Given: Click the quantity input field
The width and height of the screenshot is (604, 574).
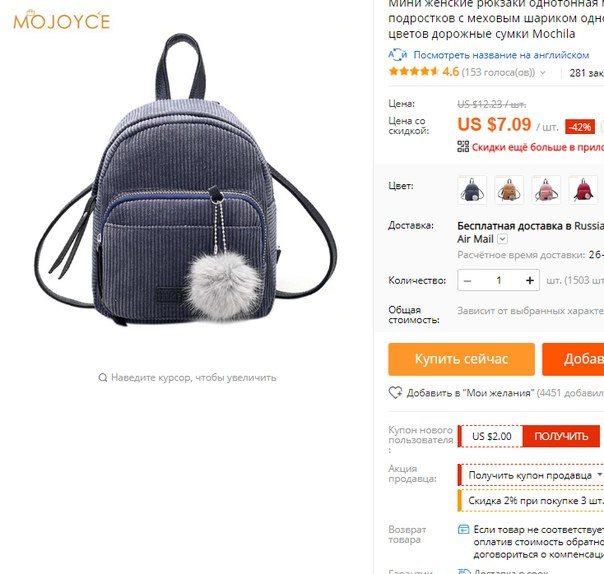Looking at the screenshot, I should click(499, 280).
